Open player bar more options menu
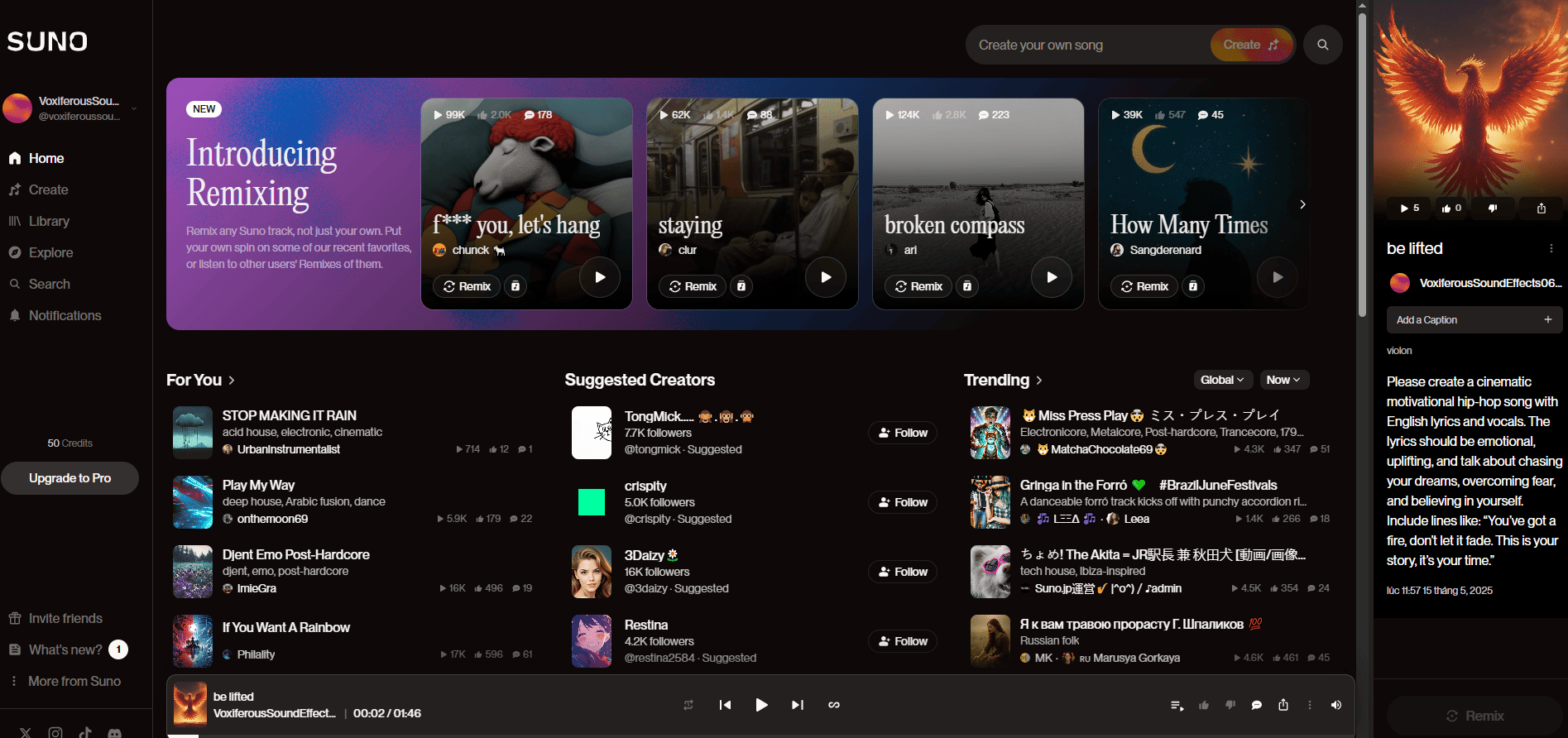 tap(1310, 705)
